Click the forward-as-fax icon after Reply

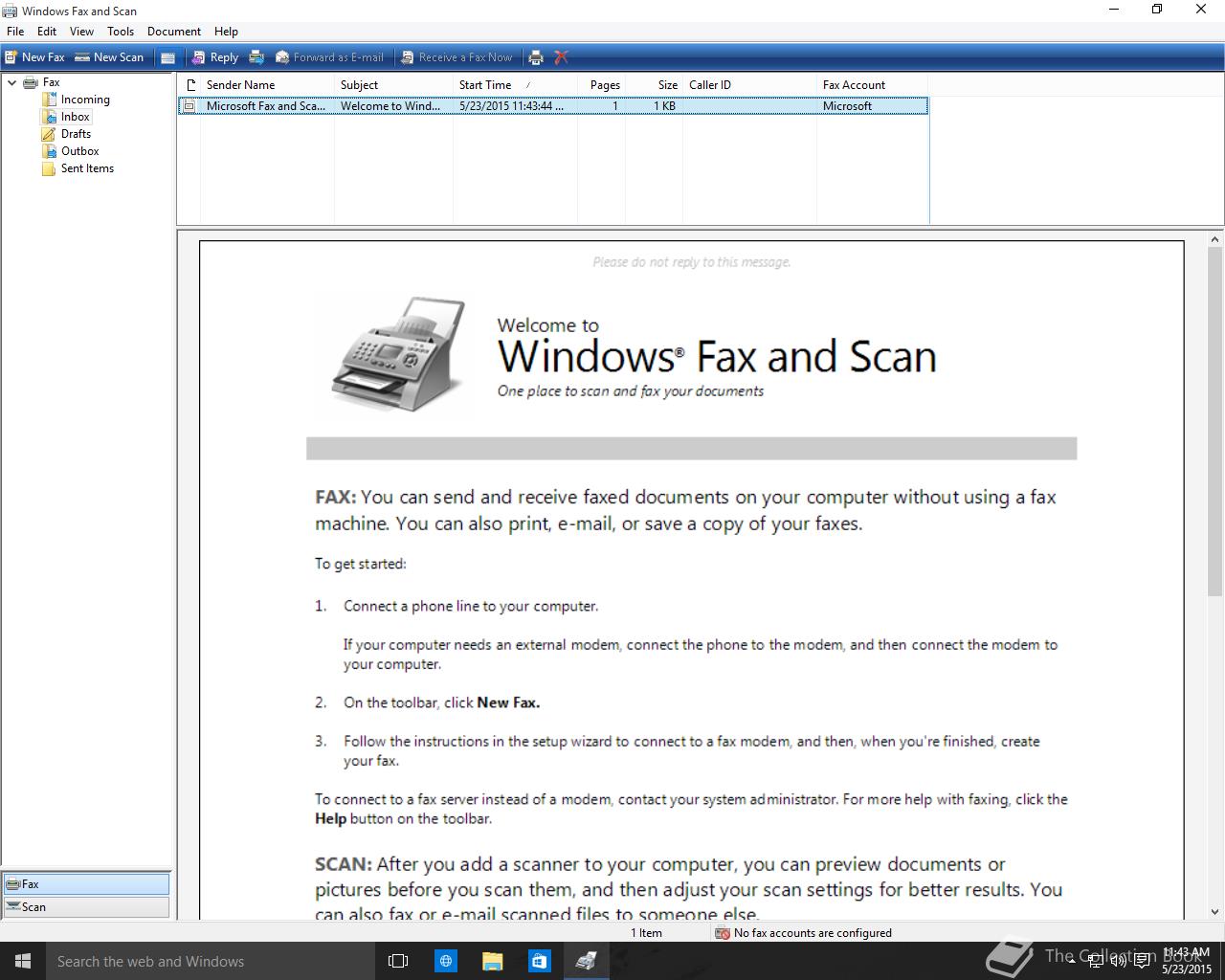[256, 57]
